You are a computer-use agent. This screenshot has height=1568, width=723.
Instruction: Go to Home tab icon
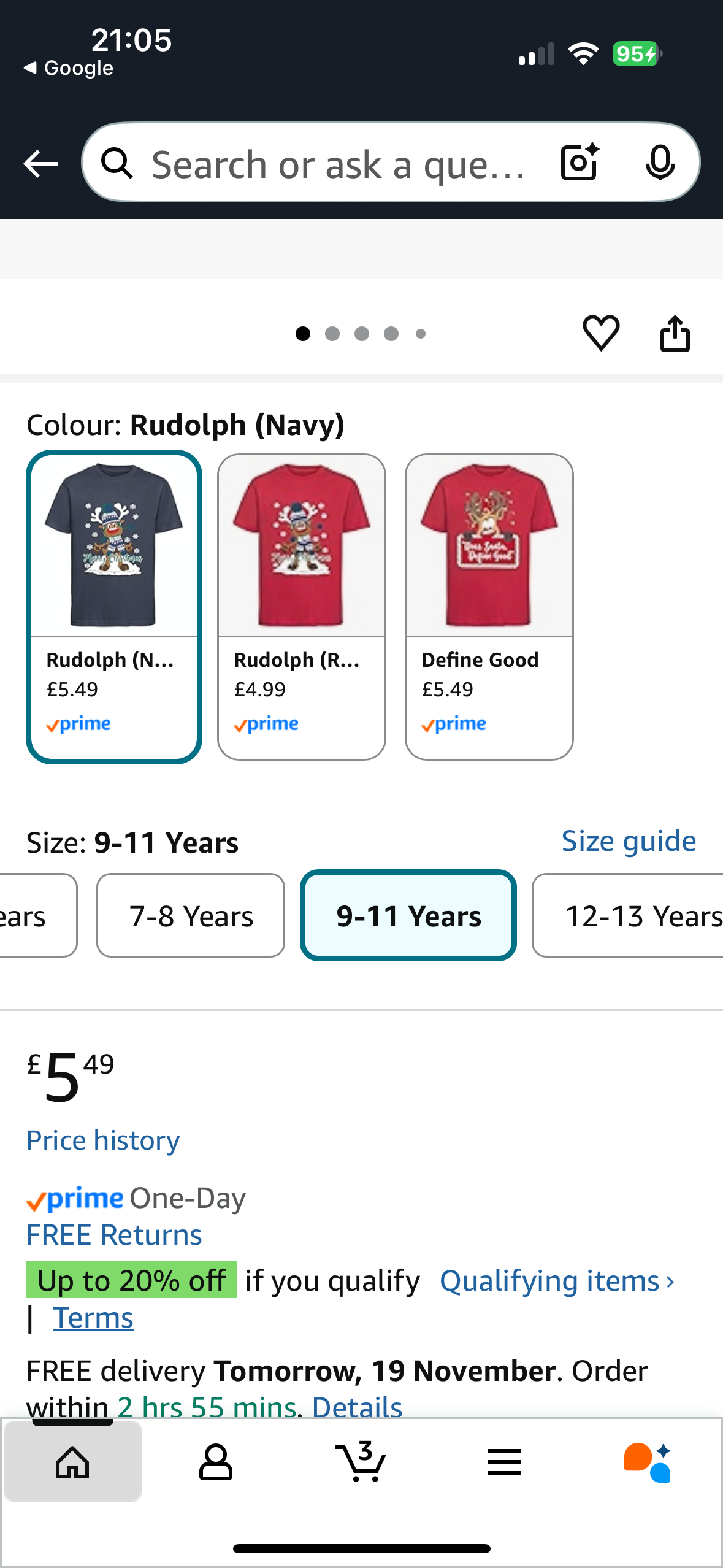click(72, 1461)
